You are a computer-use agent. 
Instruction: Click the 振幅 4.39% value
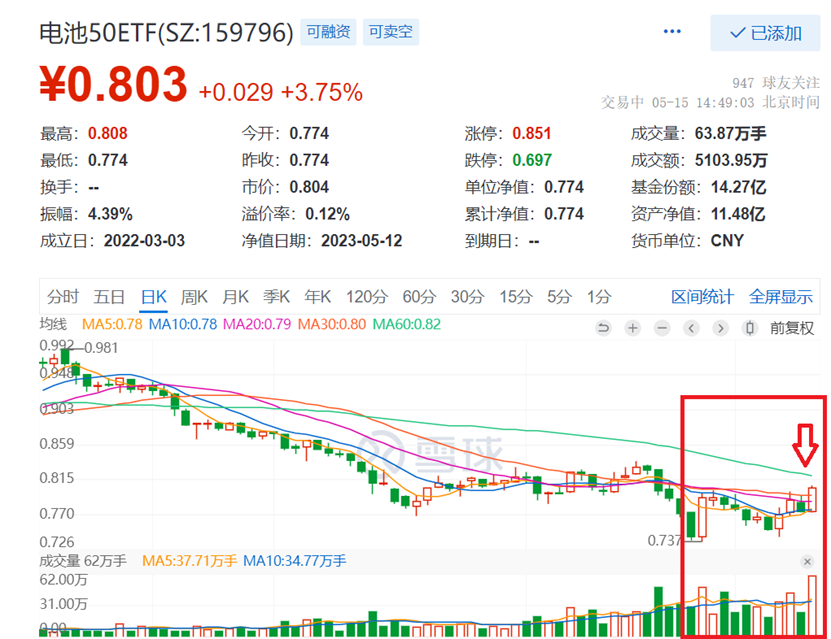tap(110, 214)
